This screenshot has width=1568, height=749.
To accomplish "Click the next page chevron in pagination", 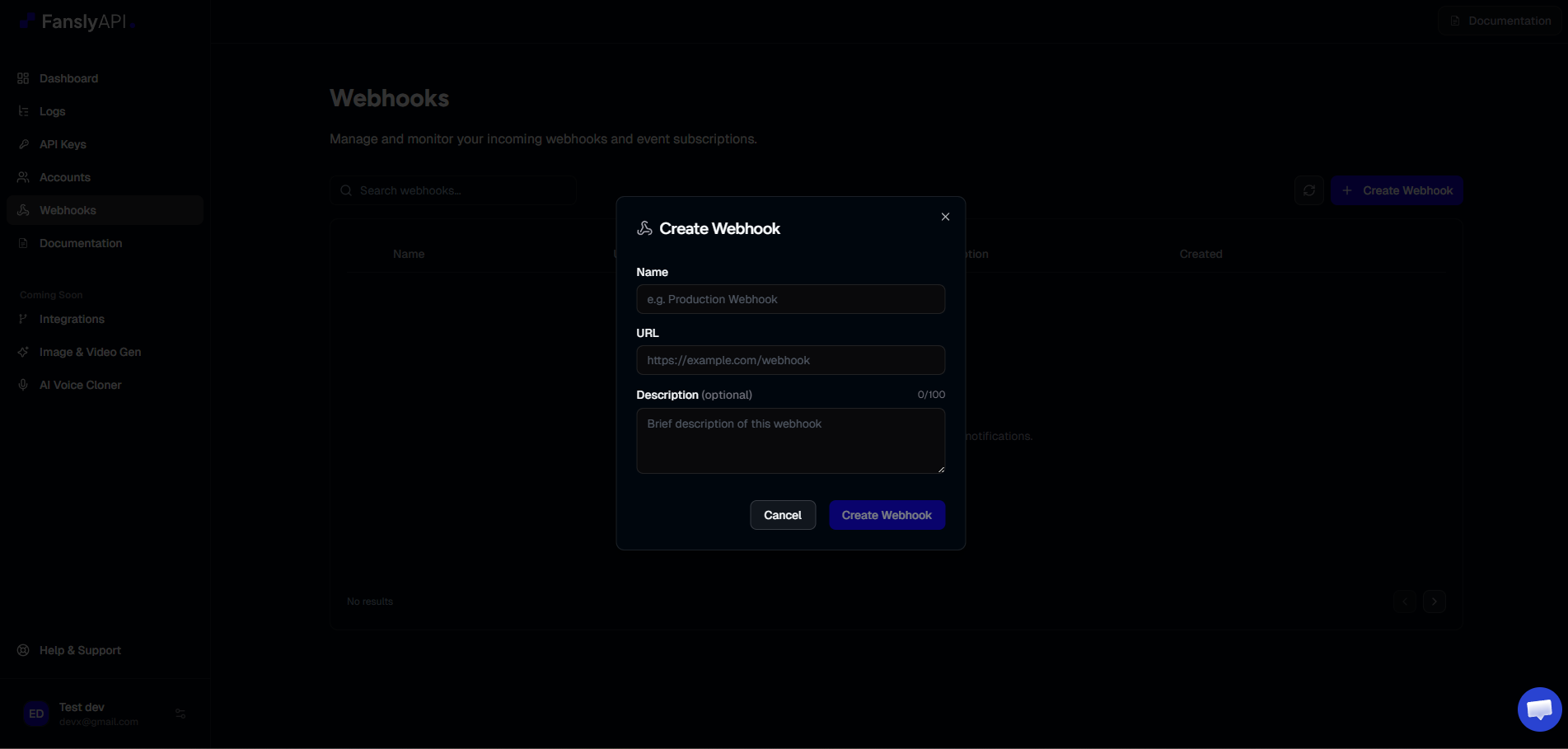I will [x=1434, y=602].
